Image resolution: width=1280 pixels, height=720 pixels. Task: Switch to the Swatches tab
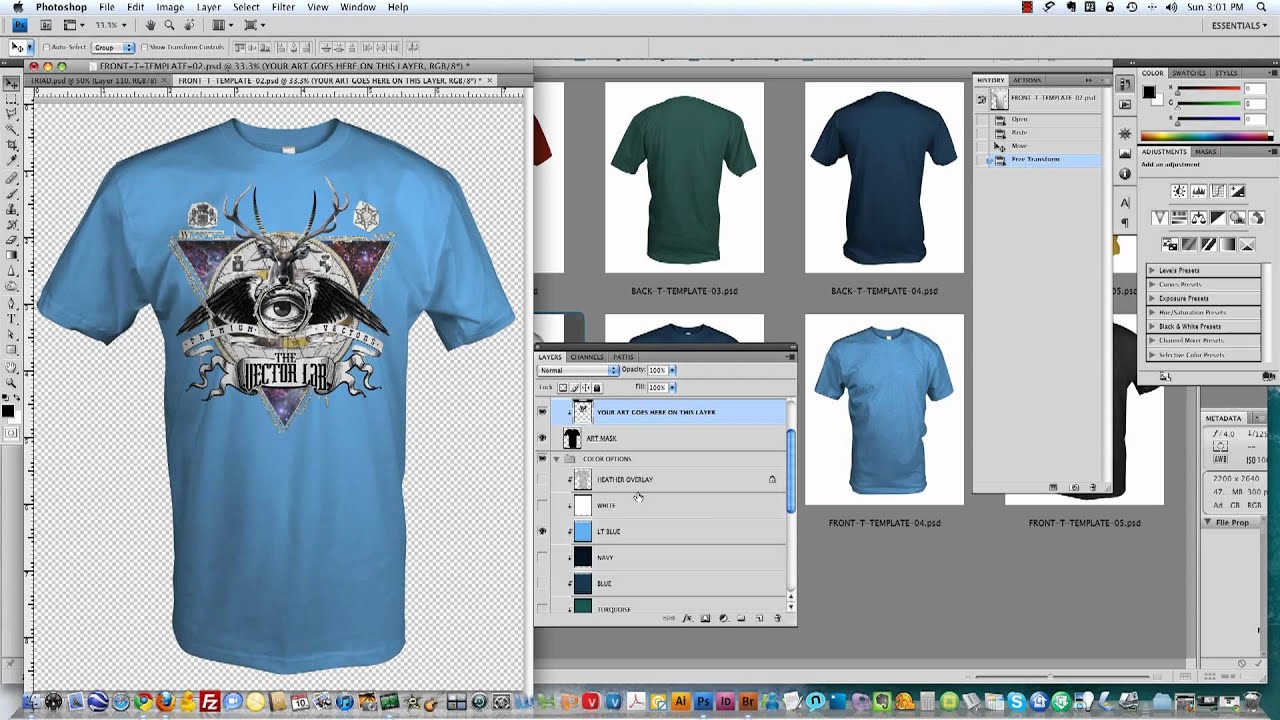(1188, 73)
